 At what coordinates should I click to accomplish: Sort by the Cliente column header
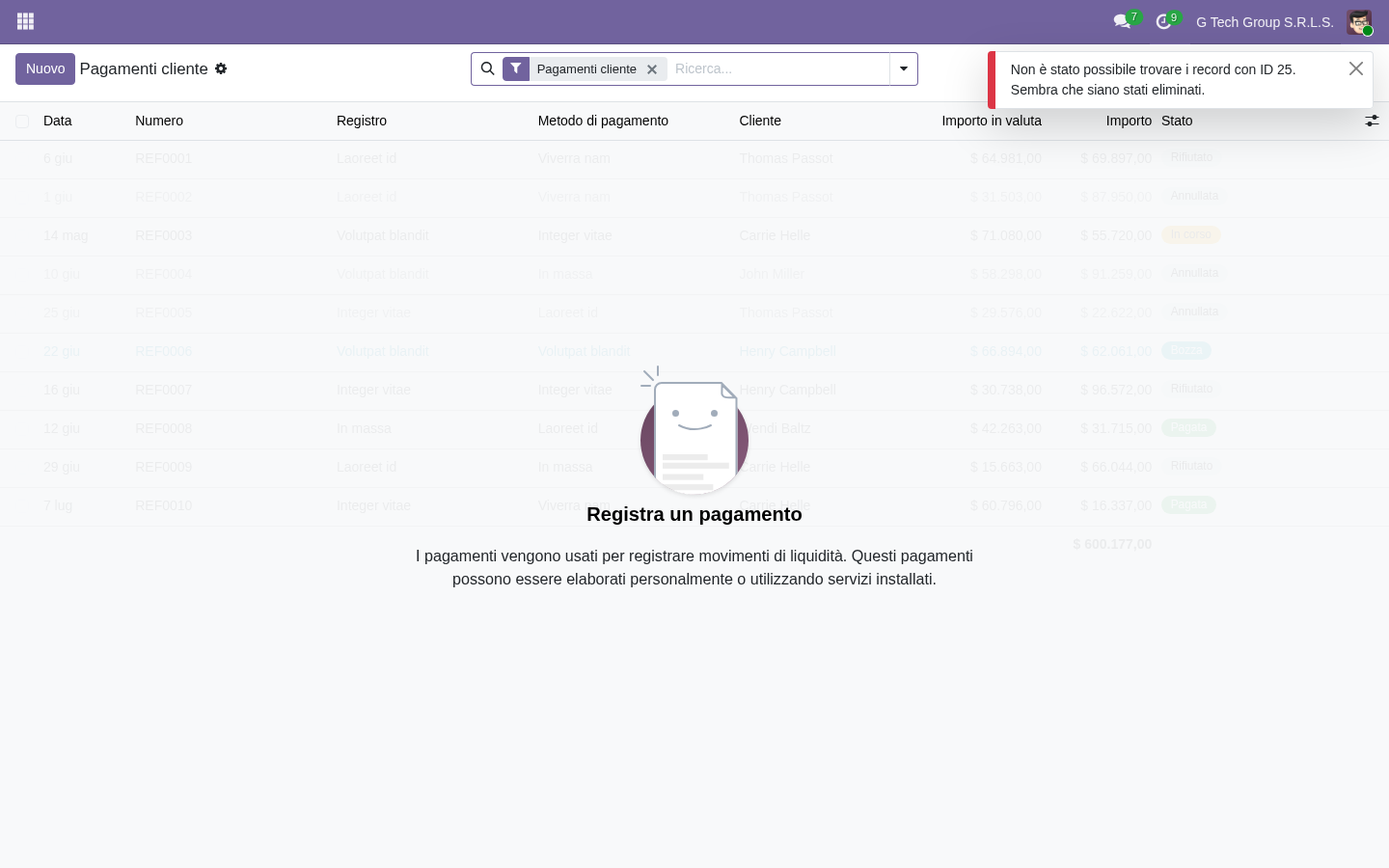click(760, 121)
